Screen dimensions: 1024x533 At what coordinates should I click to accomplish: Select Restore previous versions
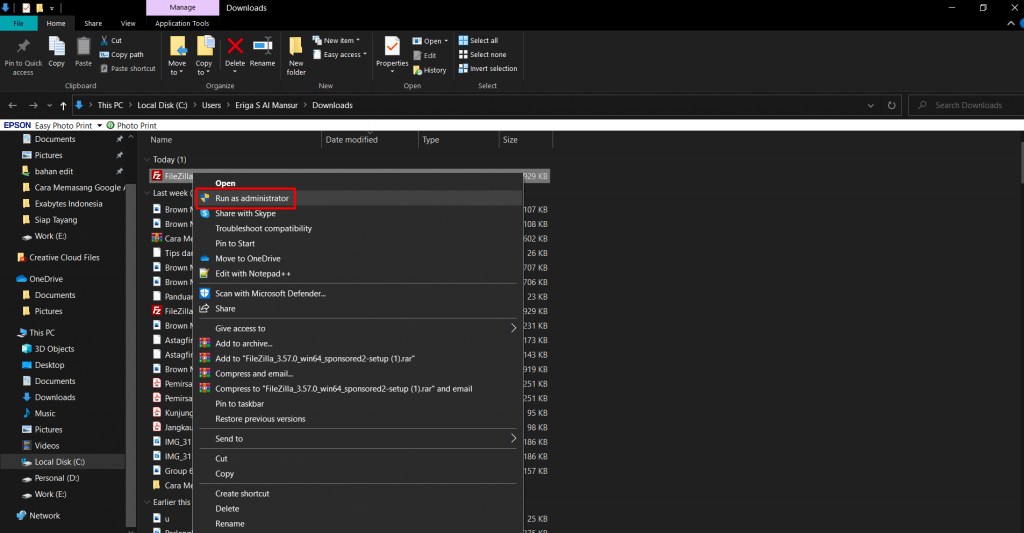[359, 419]
